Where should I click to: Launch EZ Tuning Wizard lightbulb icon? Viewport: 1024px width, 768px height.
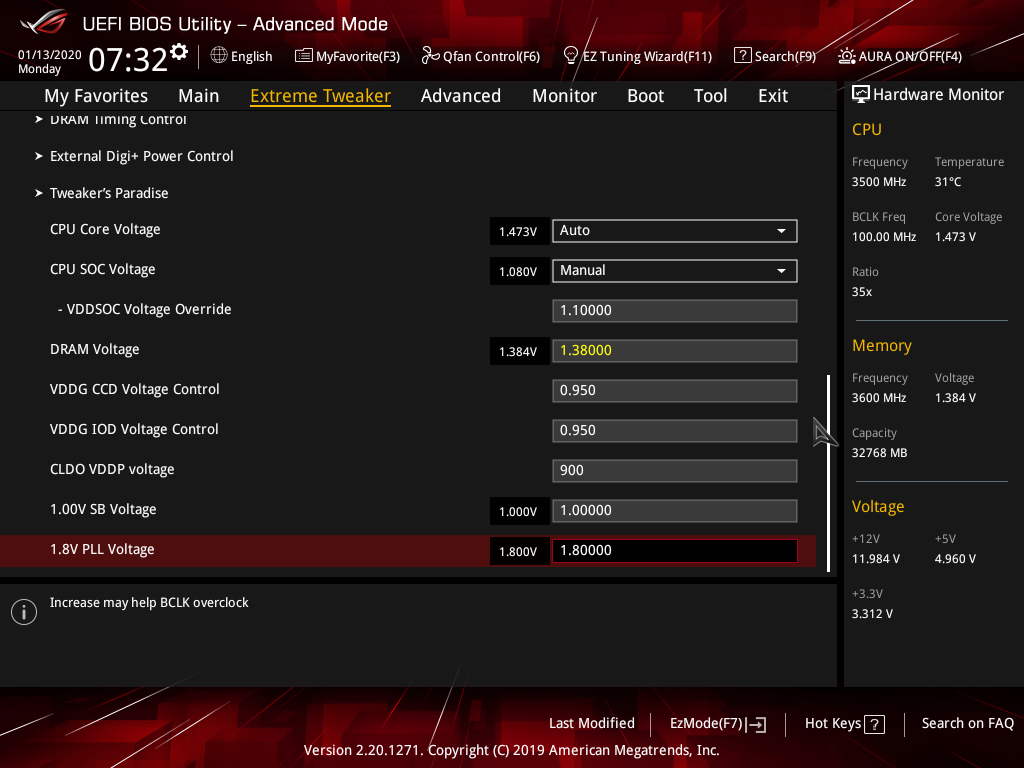tap(571, 56)
